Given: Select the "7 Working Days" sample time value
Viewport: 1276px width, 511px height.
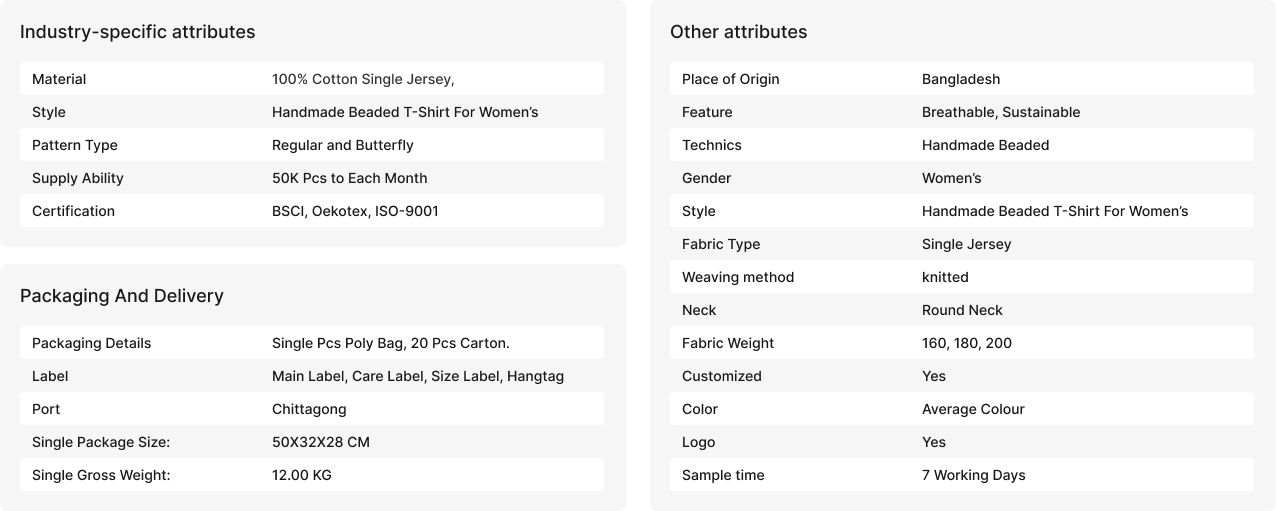Looking at the screenshot, I should tap(973, 475).
